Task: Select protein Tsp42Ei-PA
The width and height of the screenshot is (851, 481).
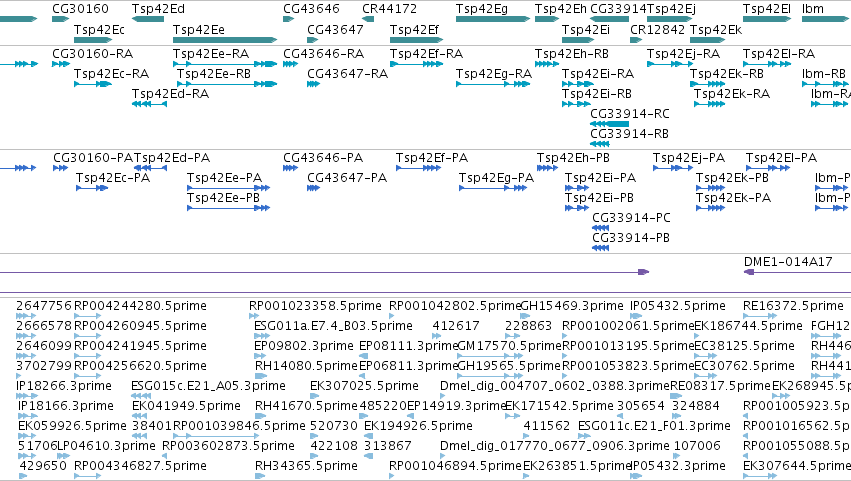Action: [x=600, y=178]
